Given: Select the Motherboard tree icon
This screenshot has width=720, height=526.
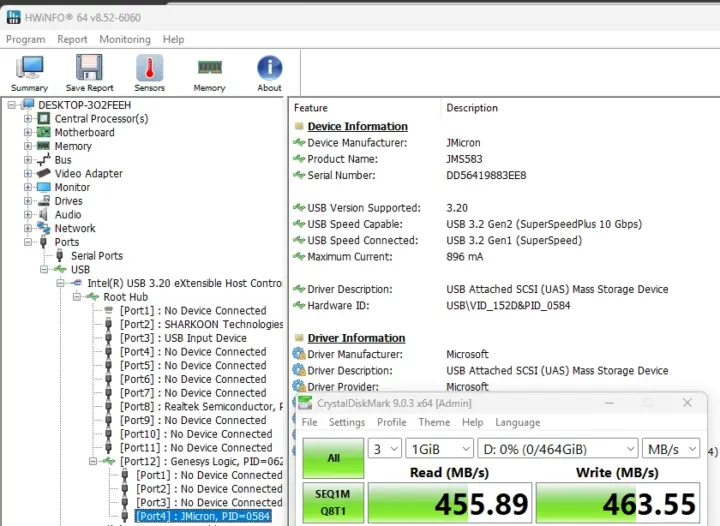Looking at the screenshot, I should pyautogui.click(x=44, y=132).
